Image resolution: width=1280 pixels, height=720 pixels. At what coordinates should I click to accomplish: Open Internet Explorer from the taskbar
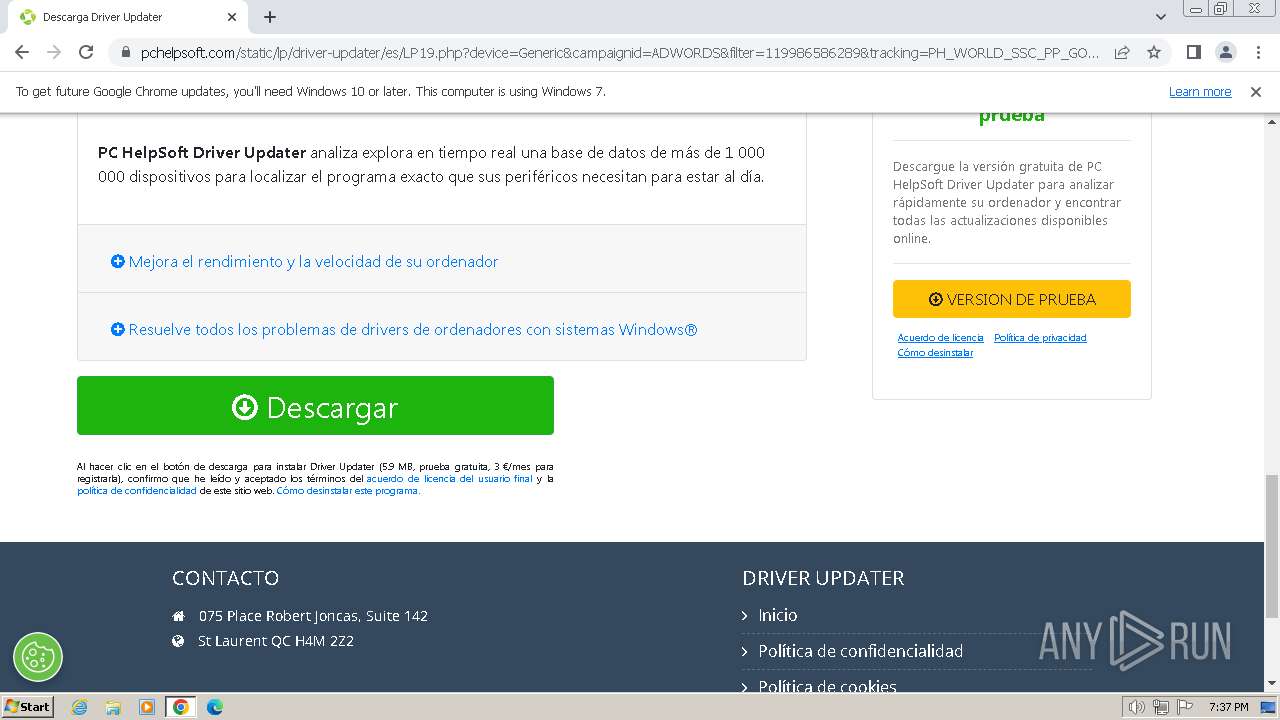[x=80, y=707]
